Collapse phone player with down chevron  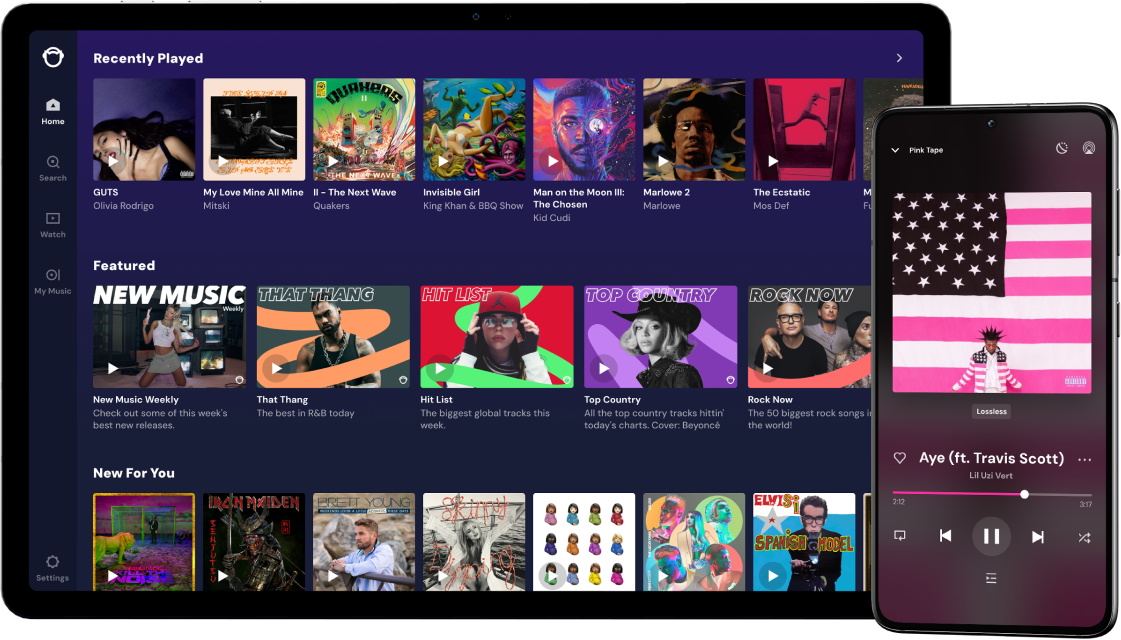895,150
